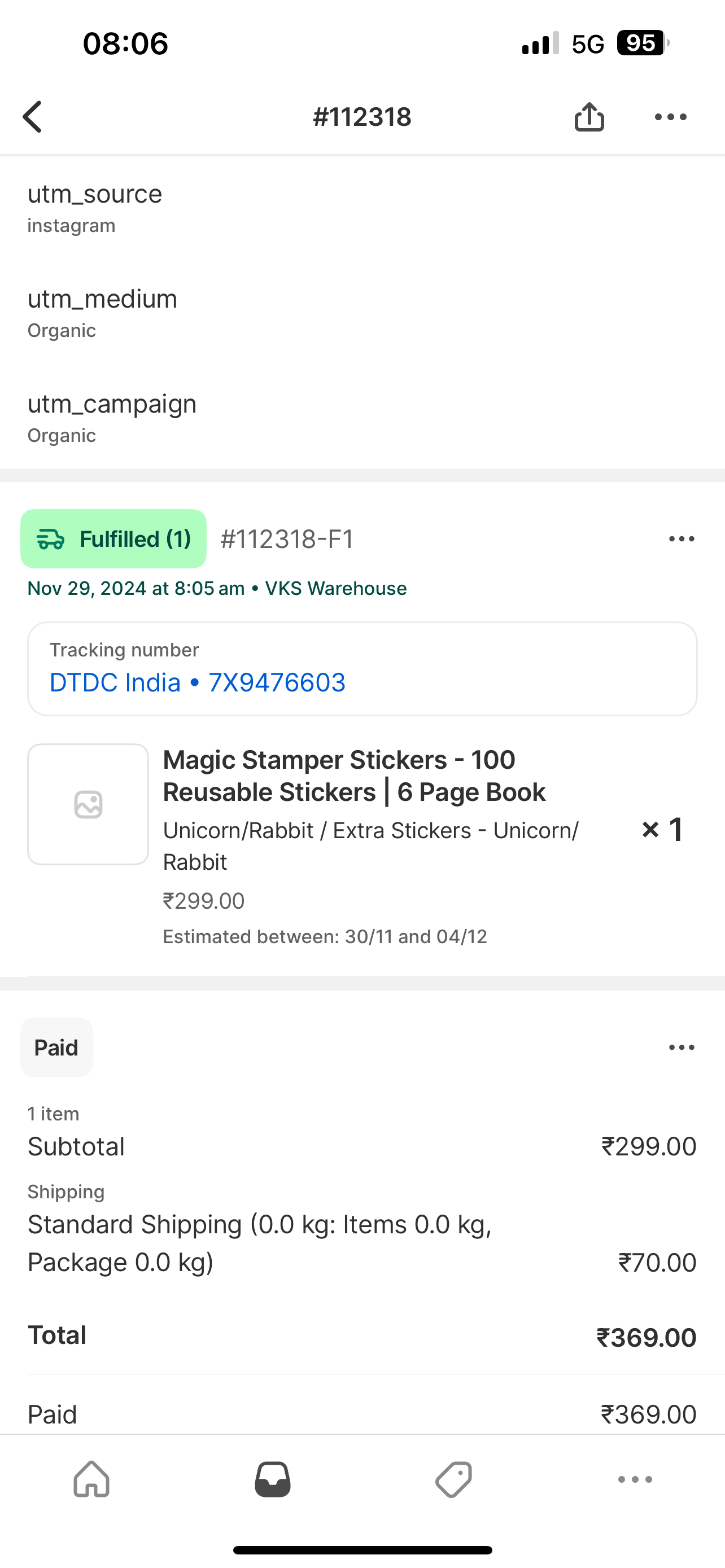Open the order header more-options menu

(670, 117)
